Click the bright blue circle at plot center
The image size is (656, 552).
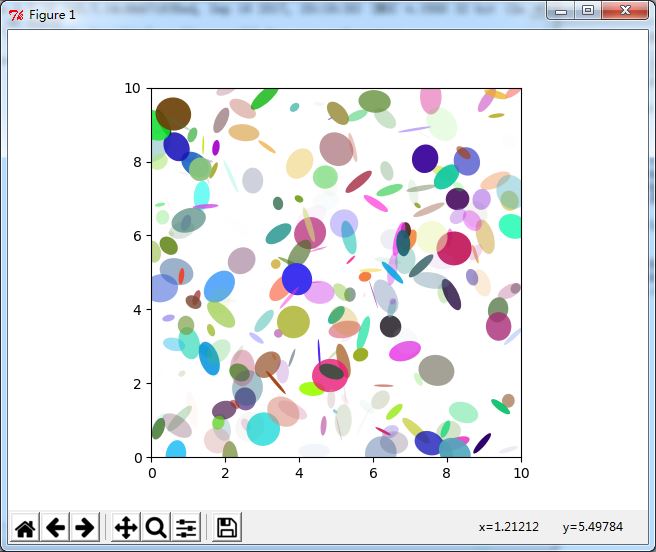click(297, 279)
